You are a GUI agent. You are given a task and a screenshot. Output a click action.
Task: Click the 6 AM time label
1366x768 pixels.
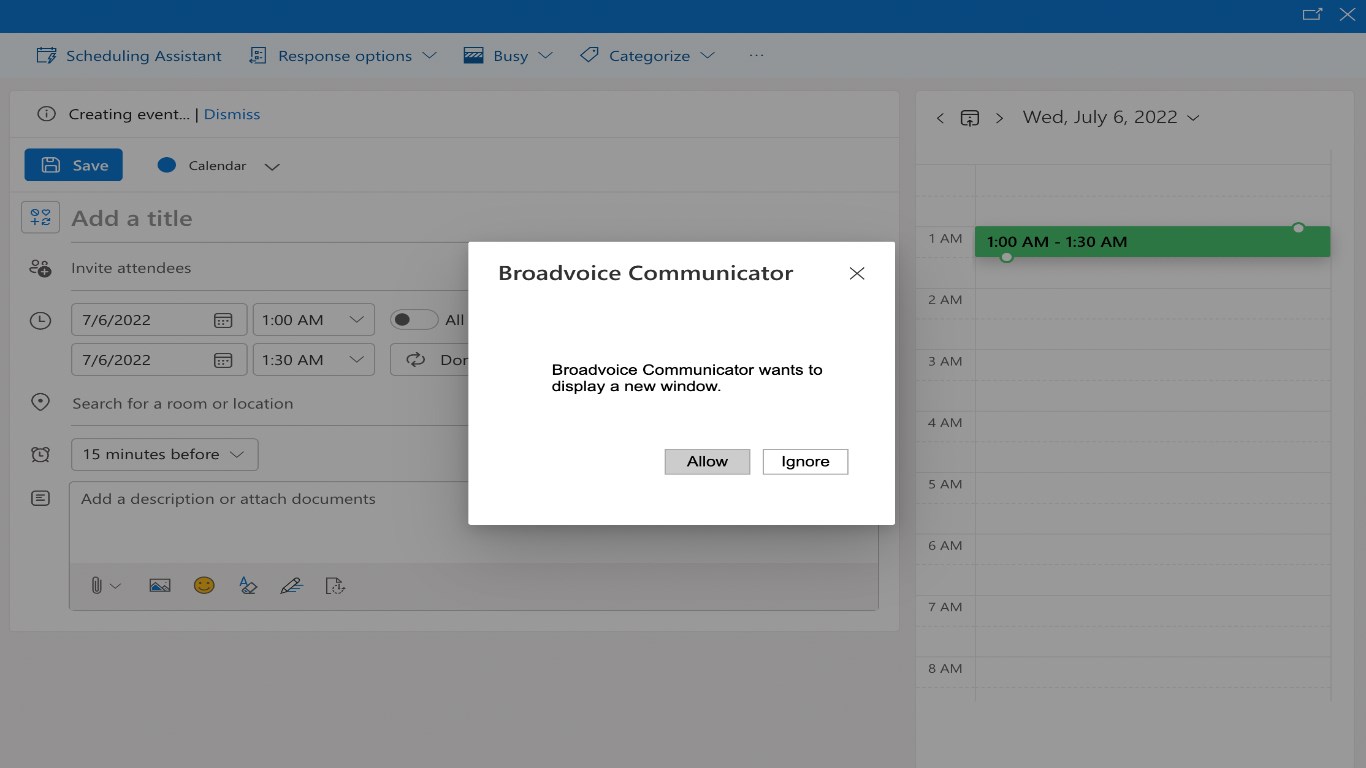(x=945, y=545)
